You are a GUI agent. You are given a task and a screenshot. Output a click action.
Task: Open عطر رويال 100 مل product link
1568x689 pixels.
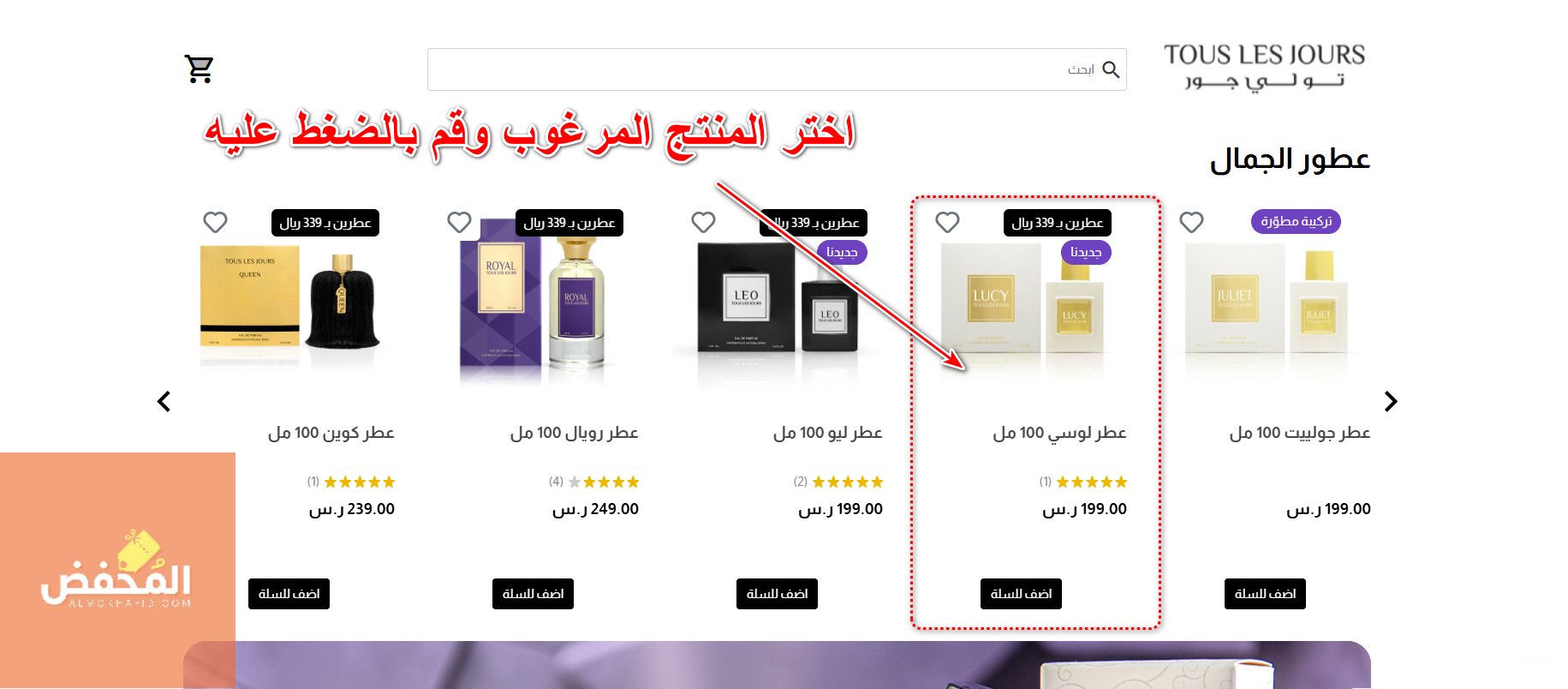pos(575,433)
